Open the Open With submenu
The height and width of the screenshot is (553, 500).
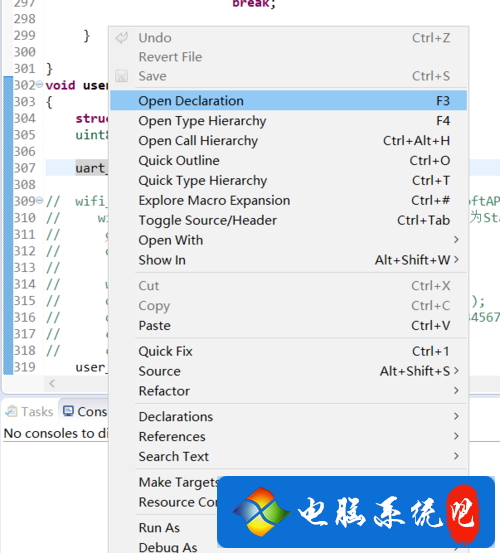288,240
